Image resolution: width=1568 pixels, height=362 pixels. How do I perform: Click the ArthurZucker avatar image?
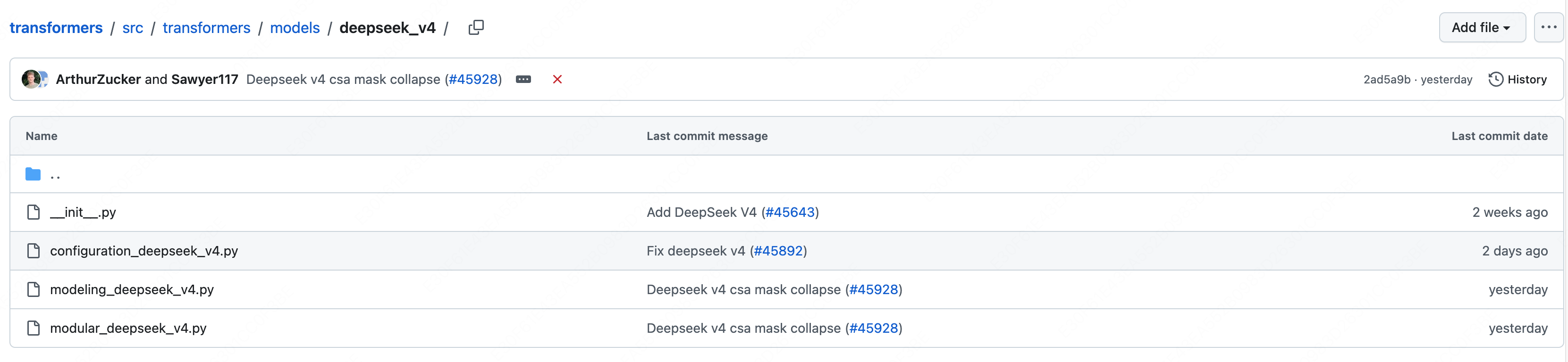[31, 79]
